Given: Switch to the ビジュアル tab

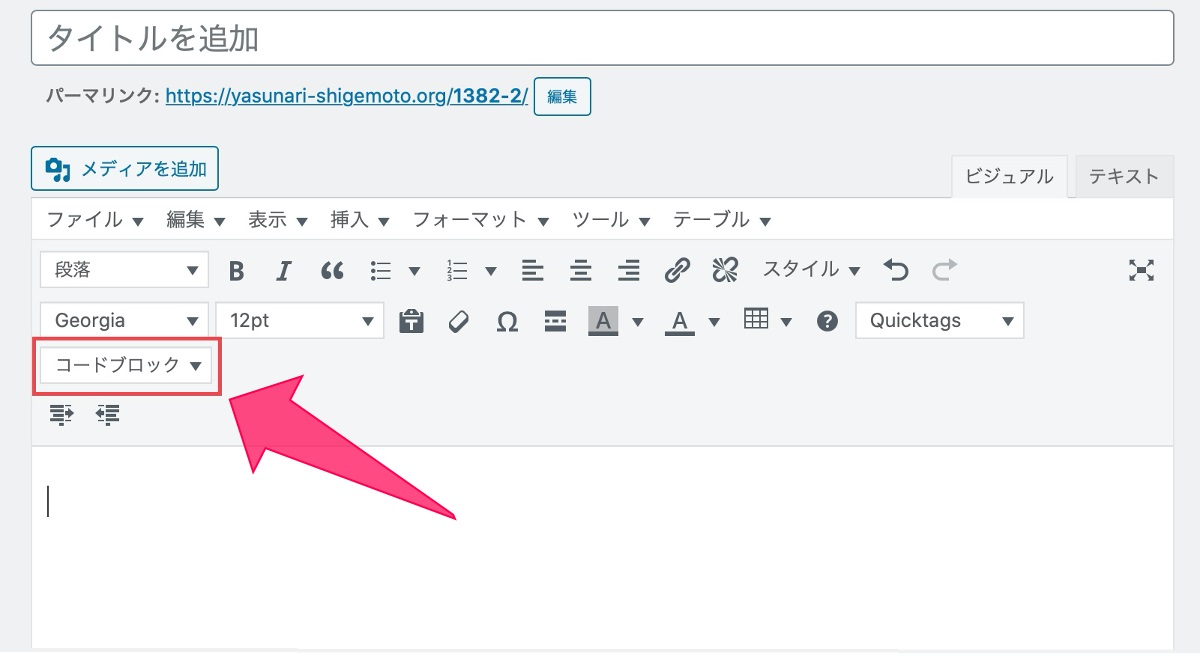Looking at the screenshot, I should pos(1009,176).
